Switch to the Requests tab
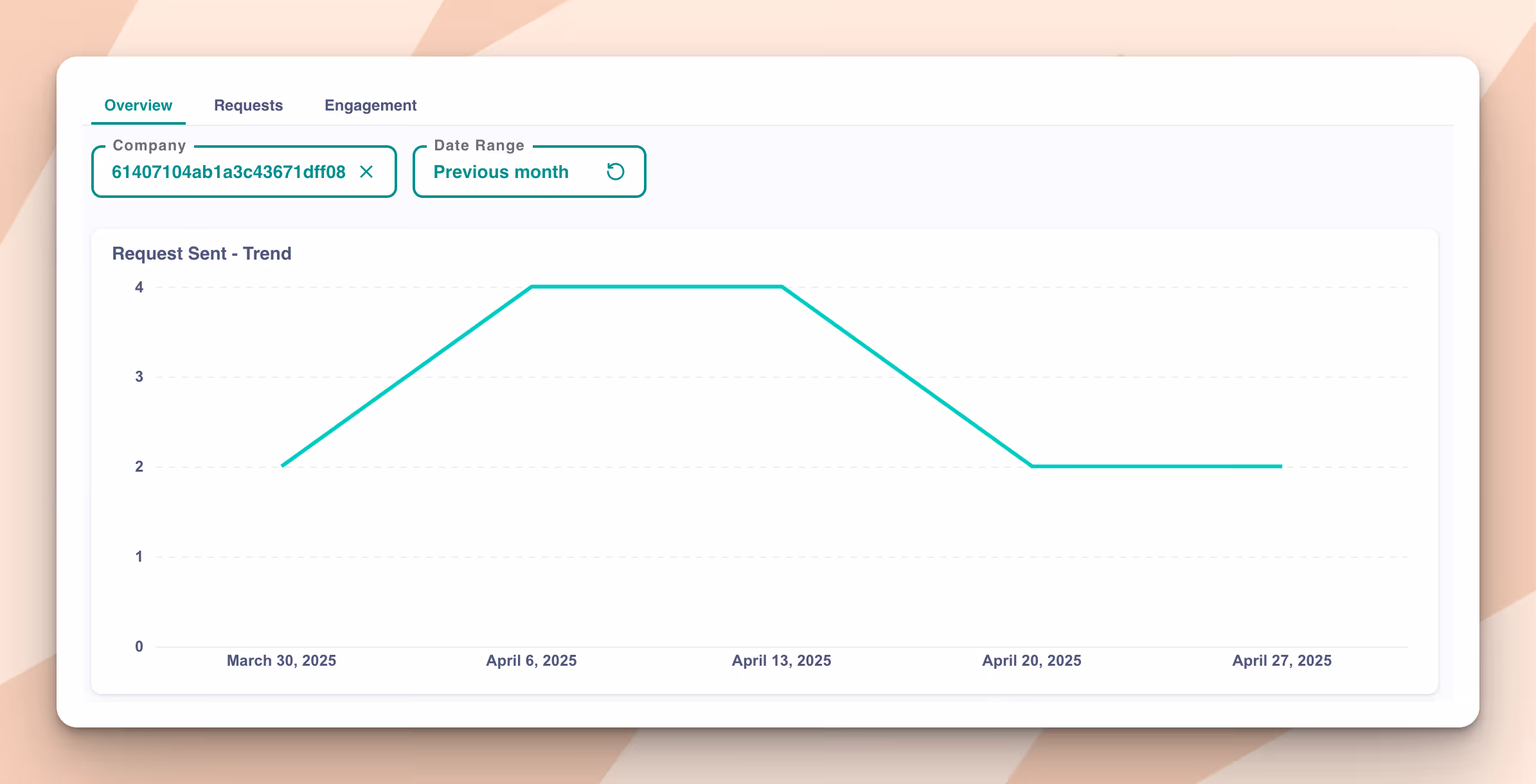1536x784 pixels. [248, 105]
